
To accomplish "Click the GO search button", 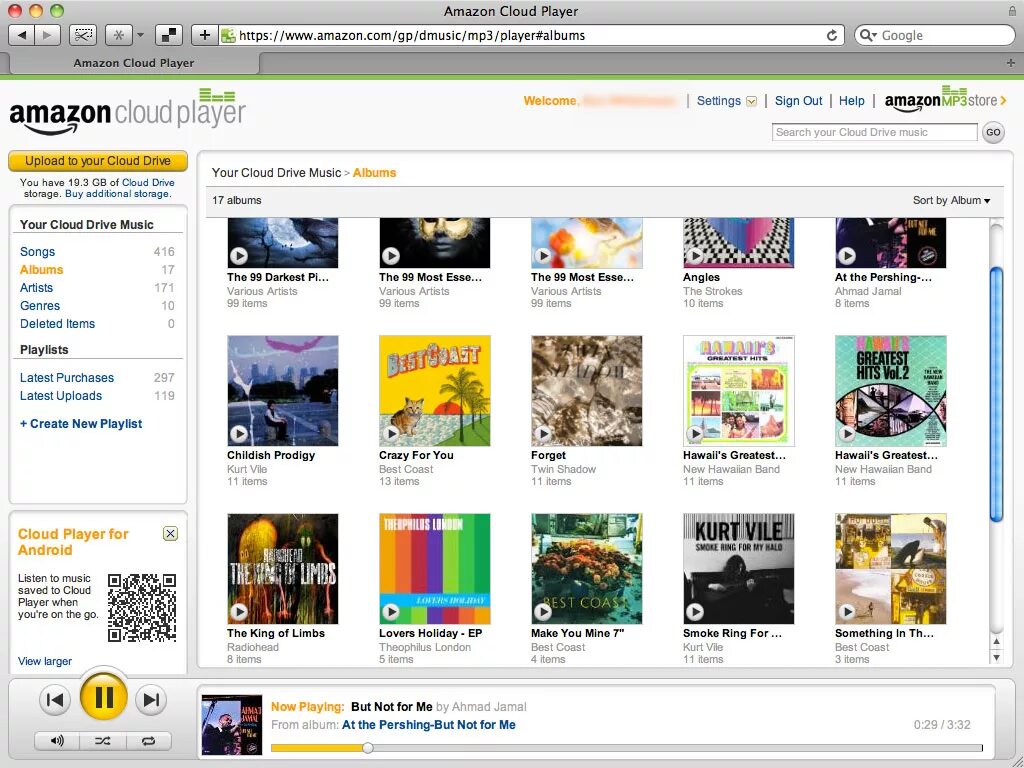I will coord(993,132).
